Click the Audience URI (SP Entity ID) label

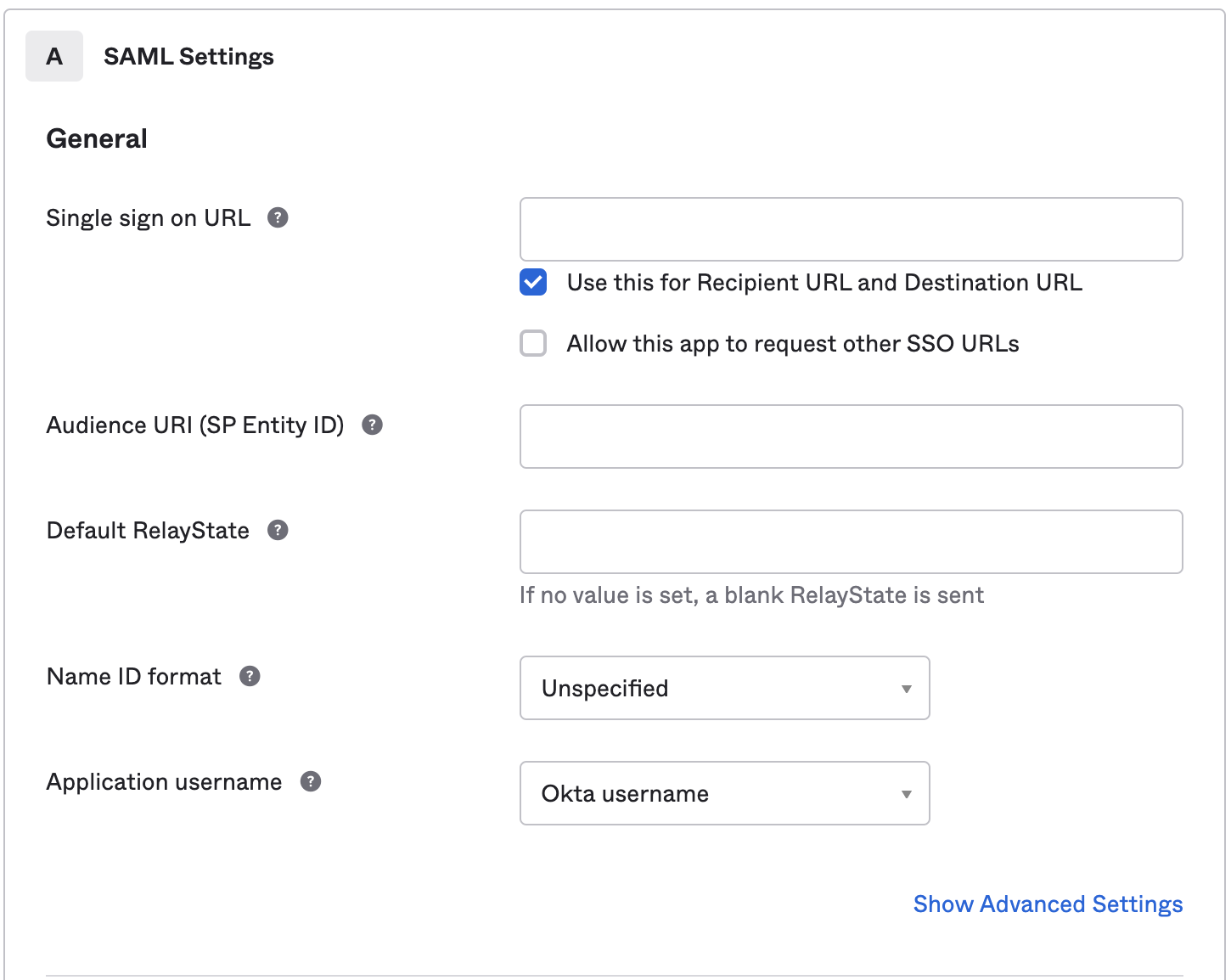pos(195,425)
